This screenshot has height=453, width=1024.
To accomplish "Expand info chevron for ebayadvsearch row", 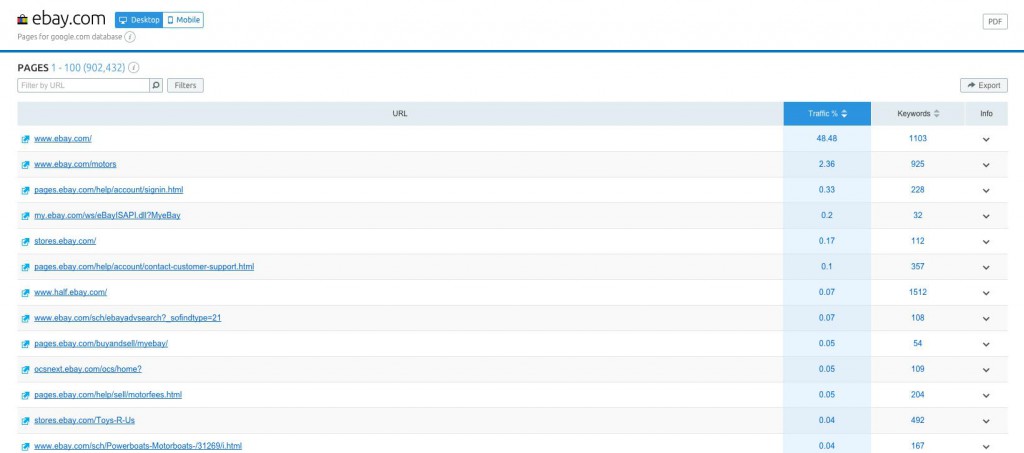I will click(985, 319).
